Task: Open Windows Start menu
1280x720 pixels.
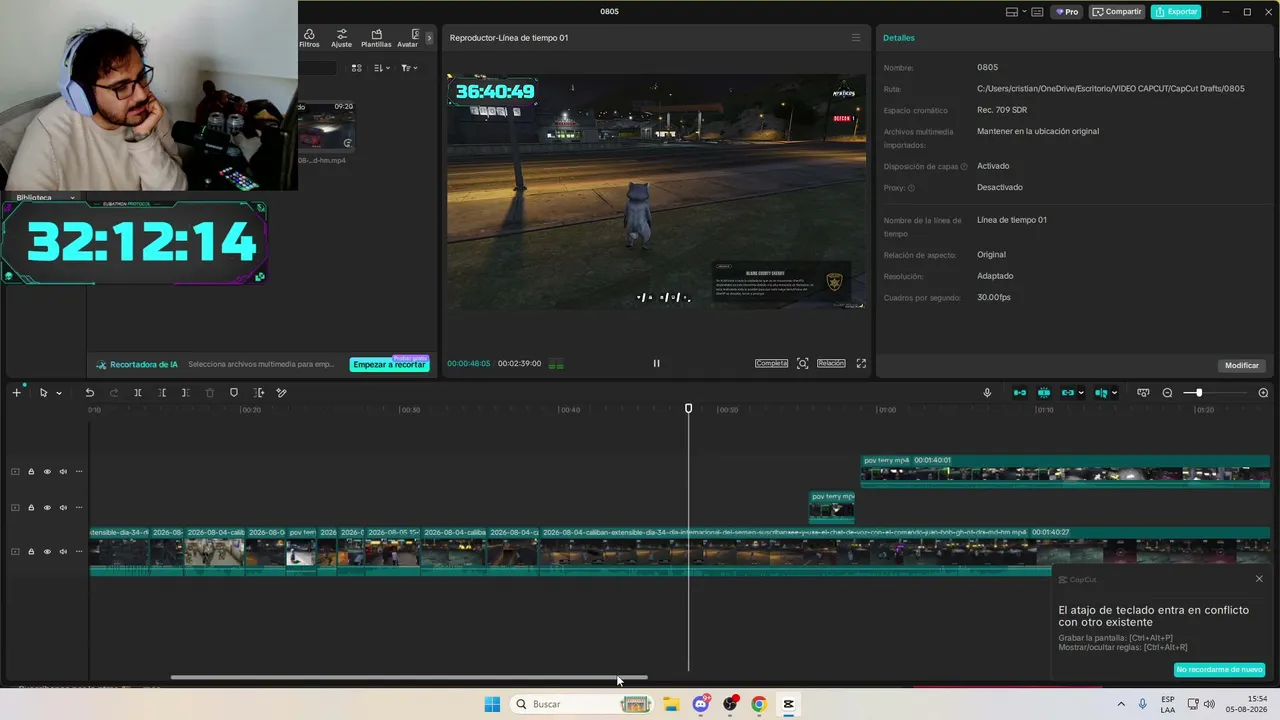Action: (x=492, y=704)
